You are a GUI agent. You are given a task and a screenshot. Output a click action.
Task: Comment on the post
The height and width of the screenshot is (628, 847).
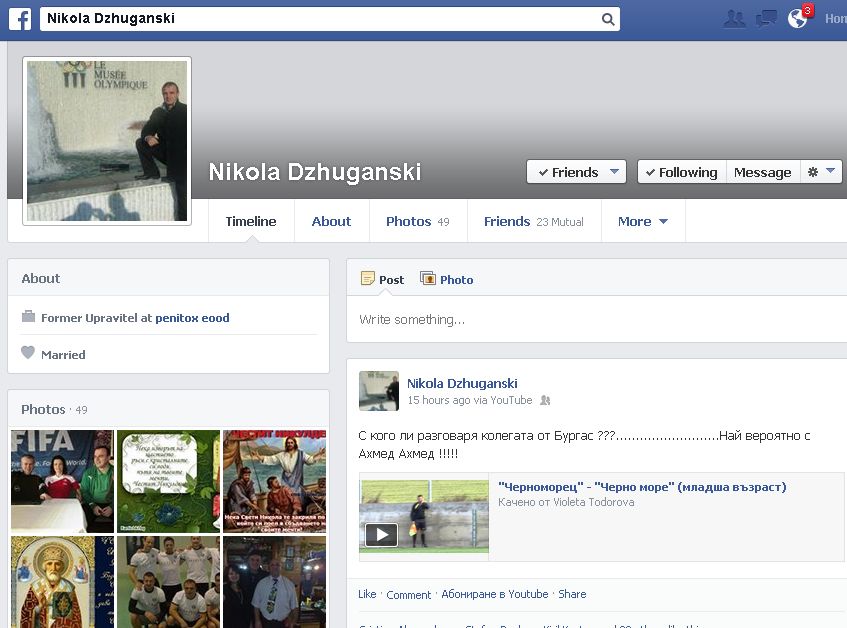pos(408,595)
